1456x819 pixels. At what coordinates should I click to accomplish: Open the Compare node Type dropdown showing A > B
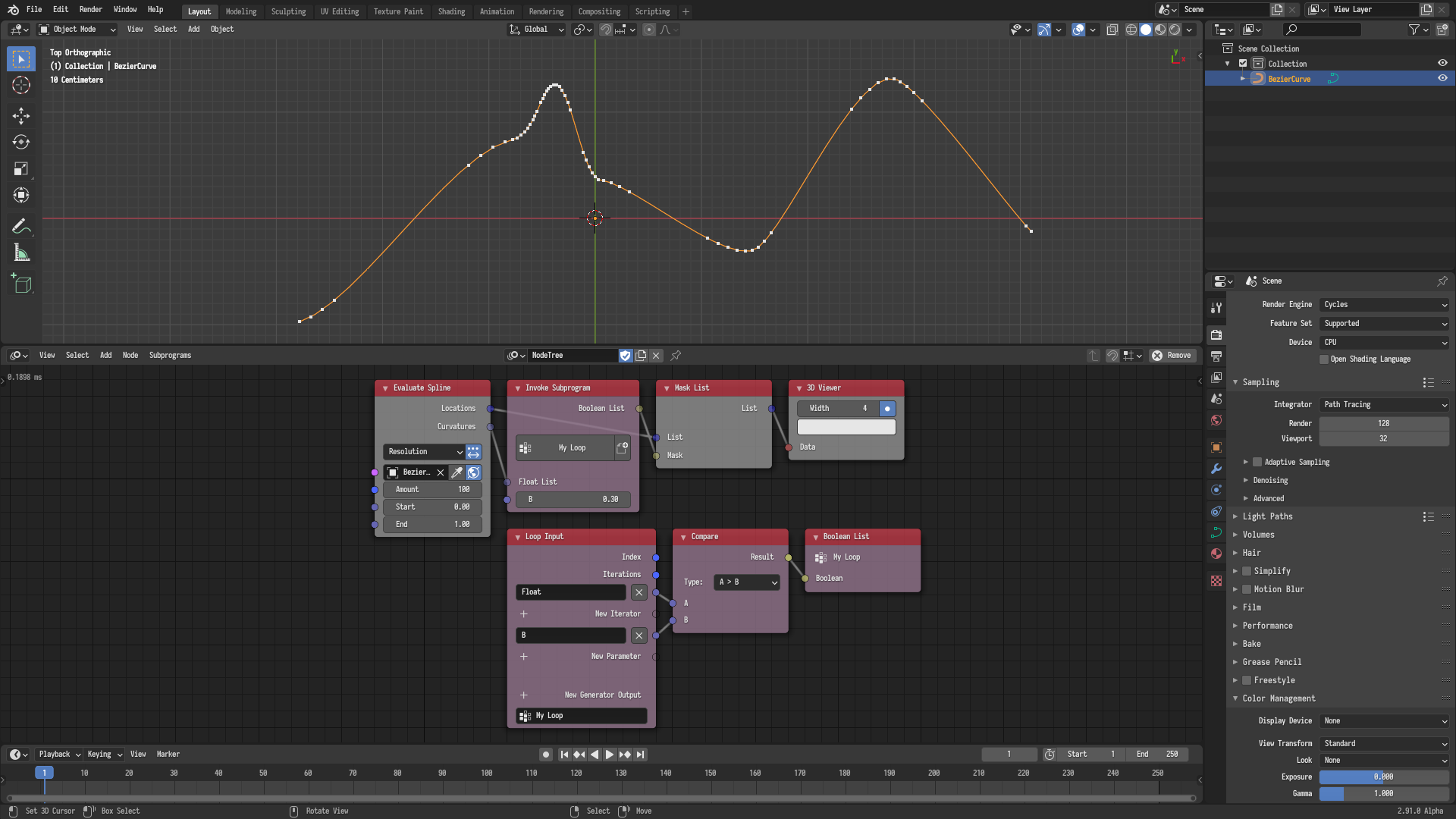[x=745, y=582]
